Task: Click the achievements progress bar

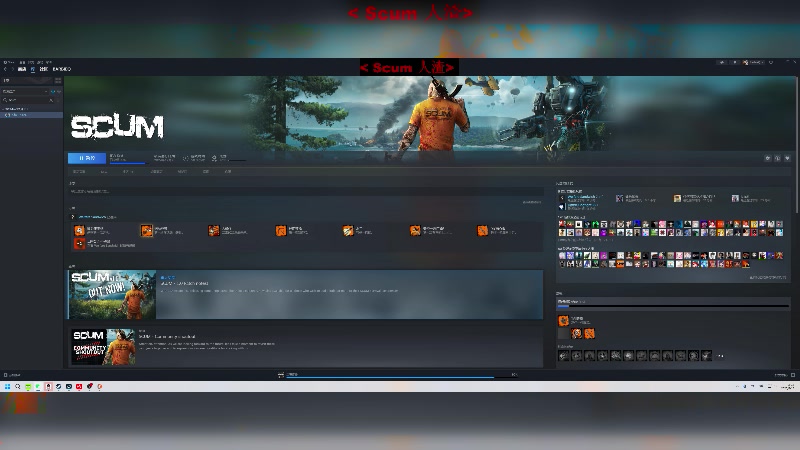Action: coord(673,306)
